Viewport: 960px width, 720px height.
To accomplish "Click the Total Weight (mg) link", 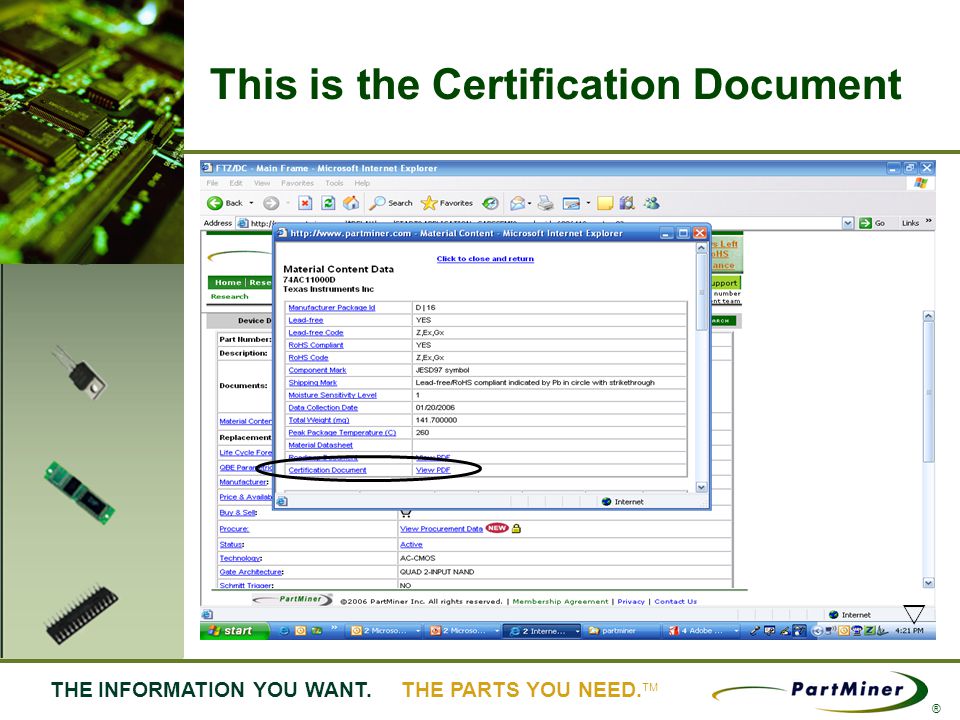I will click(318, 420).
